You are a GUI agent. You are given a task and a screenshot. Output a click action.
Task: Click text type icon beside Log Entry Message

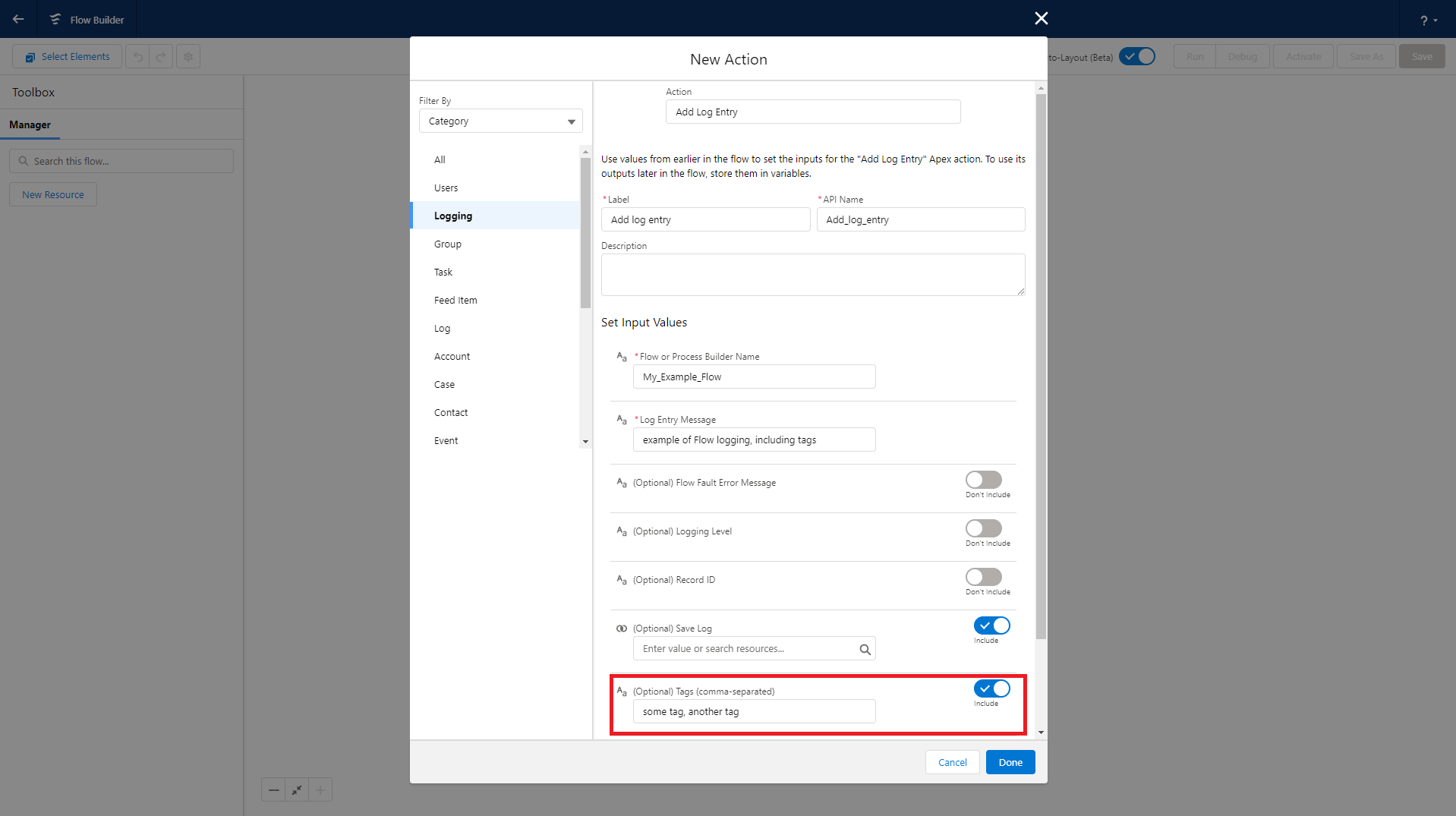pyautogui.click(x=622, y=420)
